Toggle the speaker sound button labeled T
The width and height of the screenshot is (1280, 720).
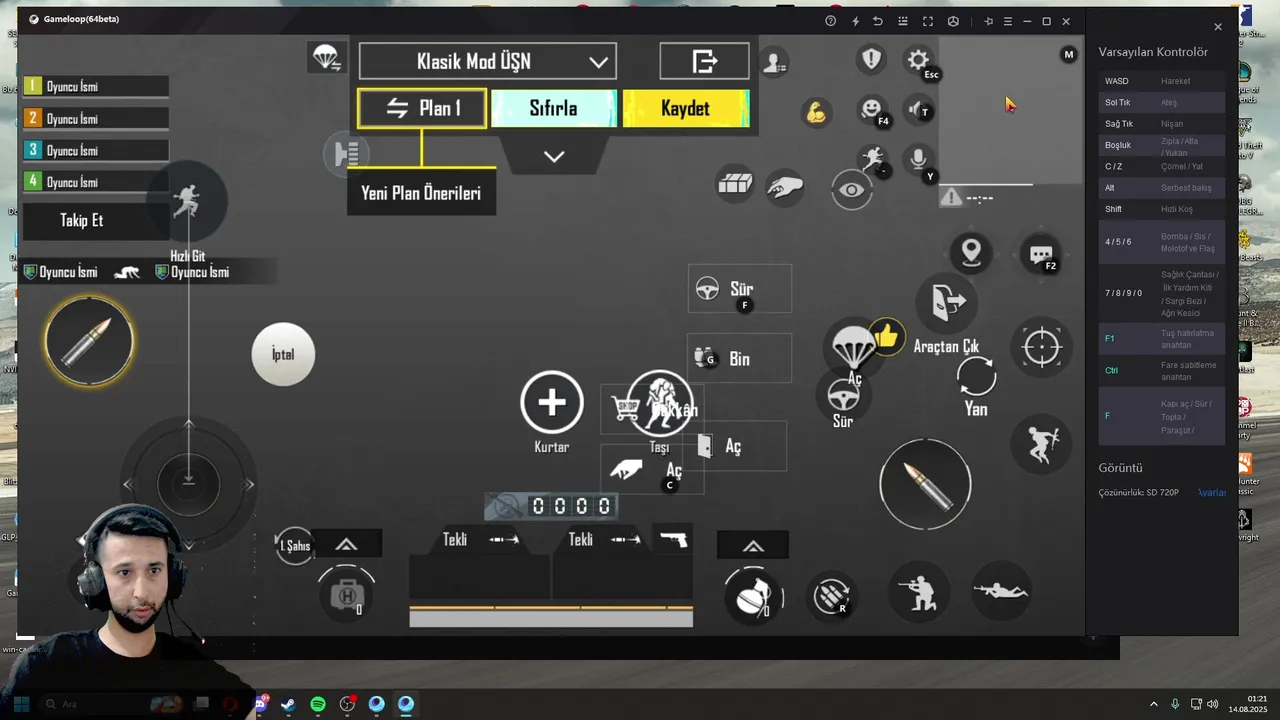coord(918,109)
